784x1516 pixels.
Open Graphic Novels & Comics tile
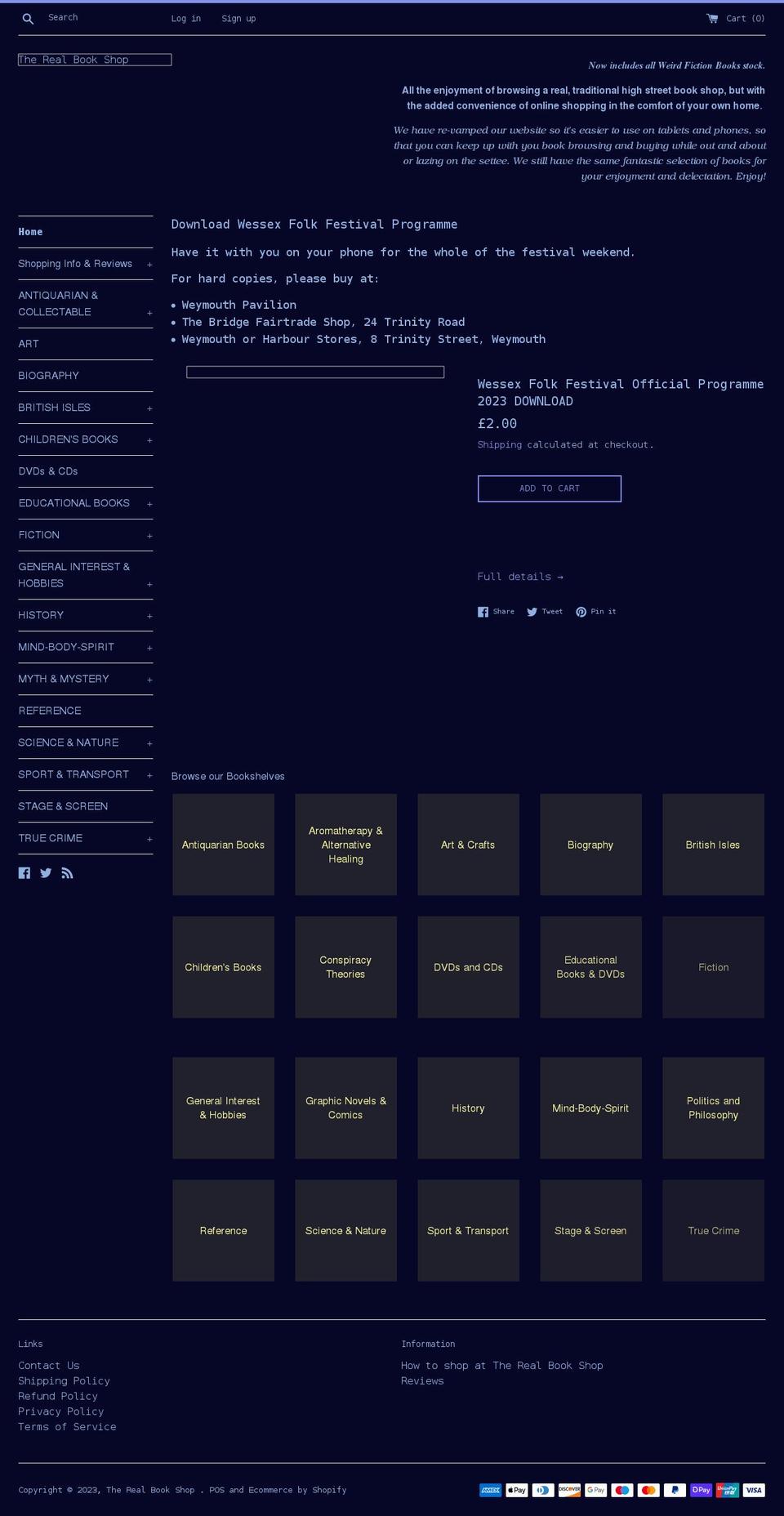[345, 1108]
